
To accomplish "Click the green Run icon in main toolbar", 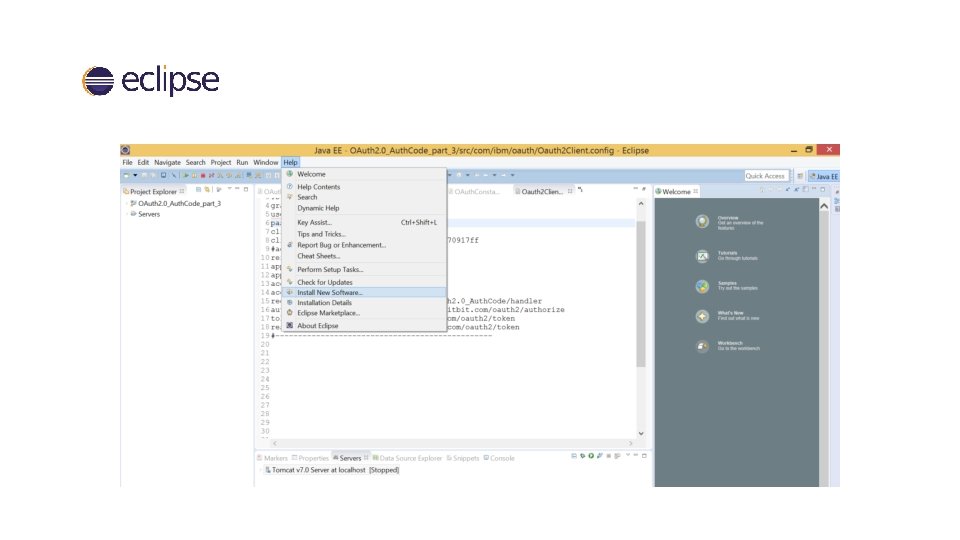I will 186,176.
